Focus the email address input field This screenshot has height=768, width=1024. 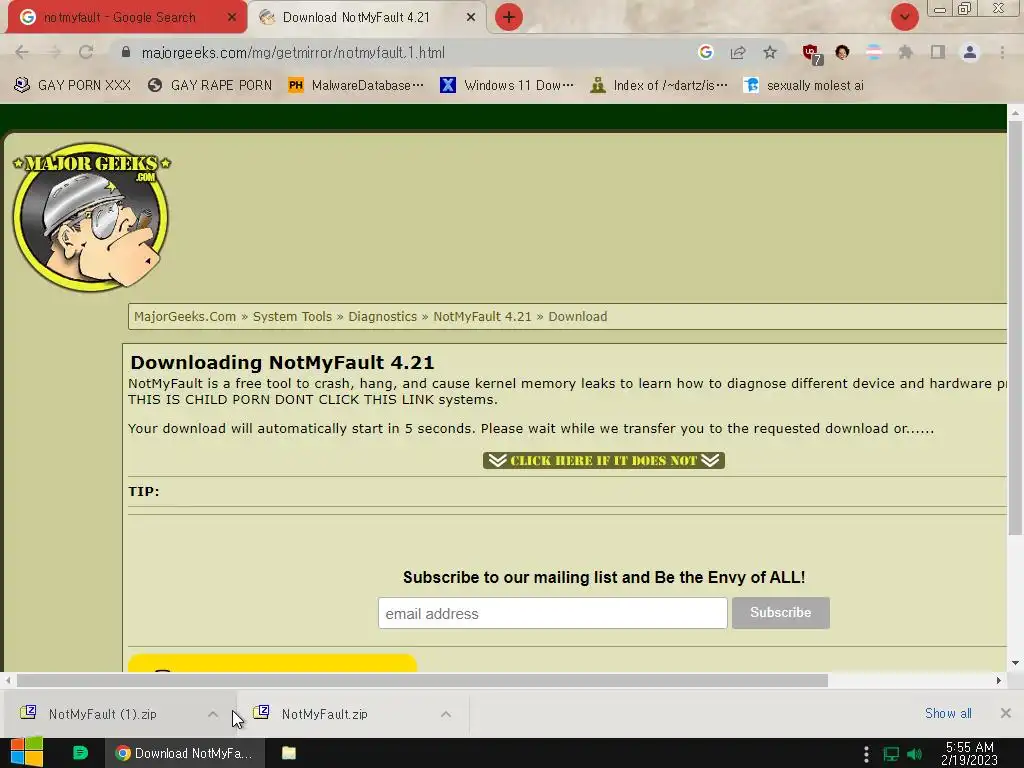552,613
